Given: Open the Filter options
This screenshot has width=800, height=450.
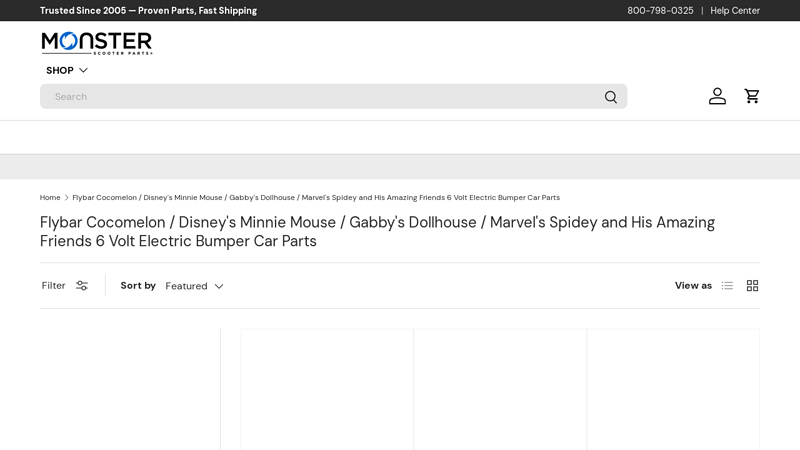Looking at the screenshot, I should pos(65,286).
